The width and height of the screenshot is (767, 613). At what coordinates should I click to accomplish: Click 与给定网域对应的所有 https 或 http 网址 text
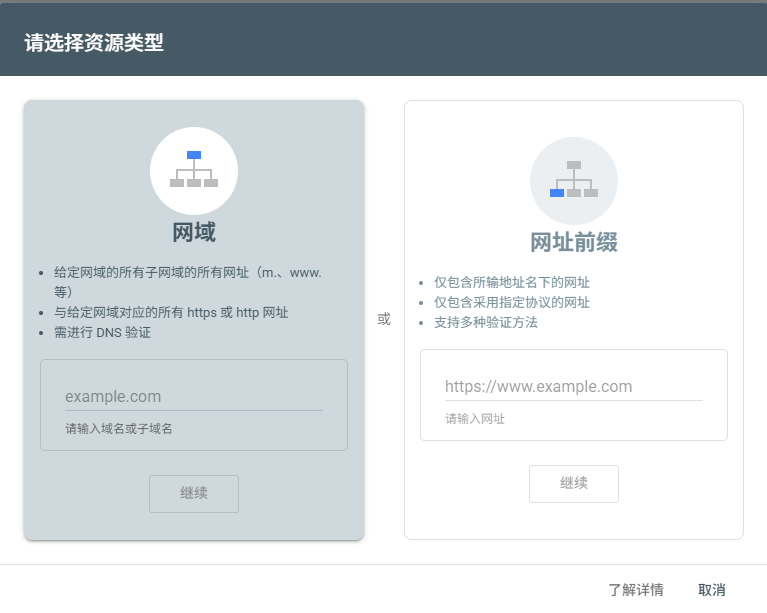(171, 313)
